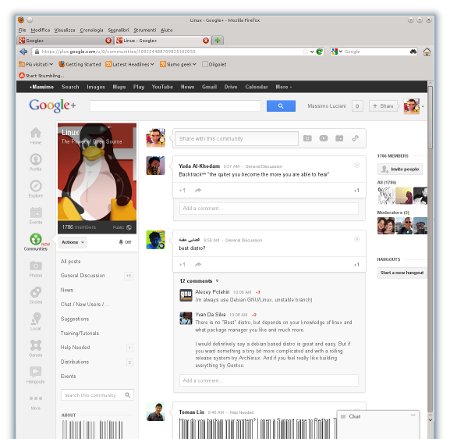Open the Home icon in left sidebar
This screenshot has width=450, height=439.
pyautogui.click(x=35, y=133)
